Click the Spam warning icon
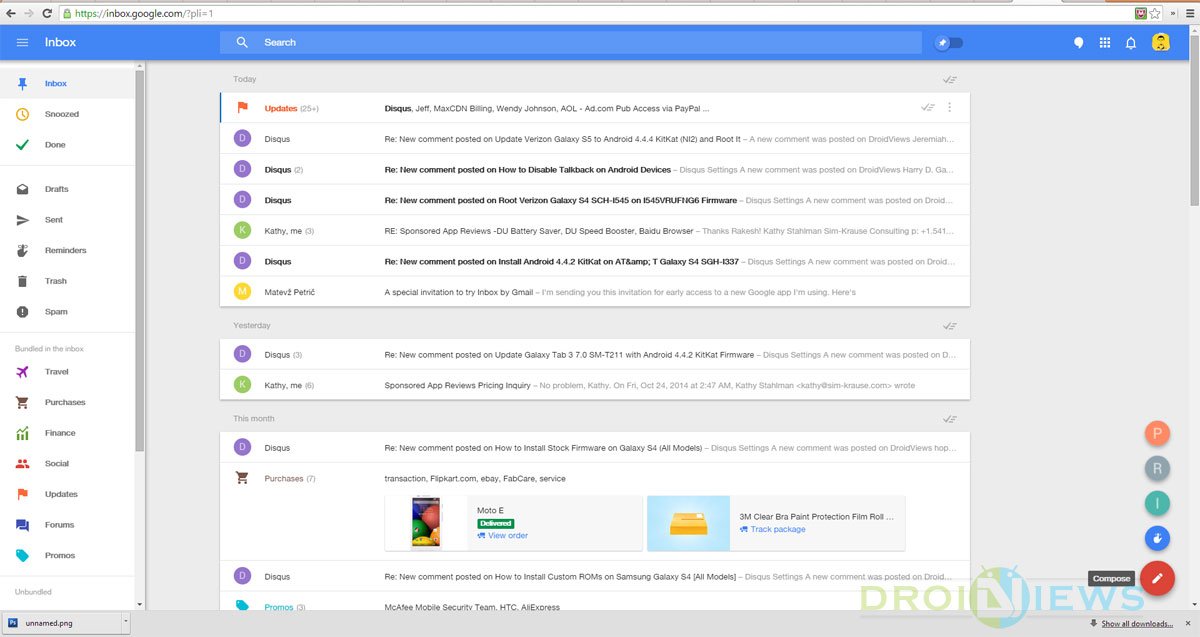 tap(22, 312)
